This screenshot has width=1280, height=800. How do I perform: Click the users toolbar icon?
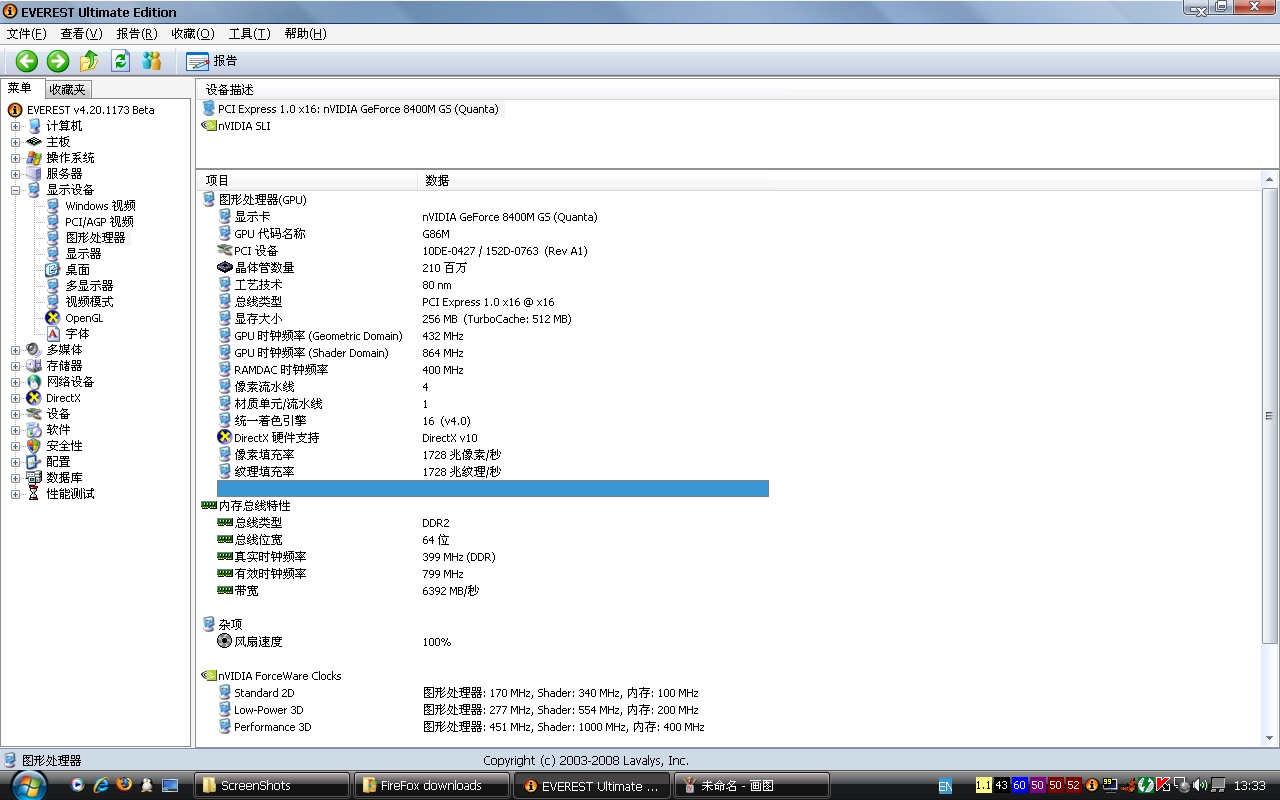[152, 61]
